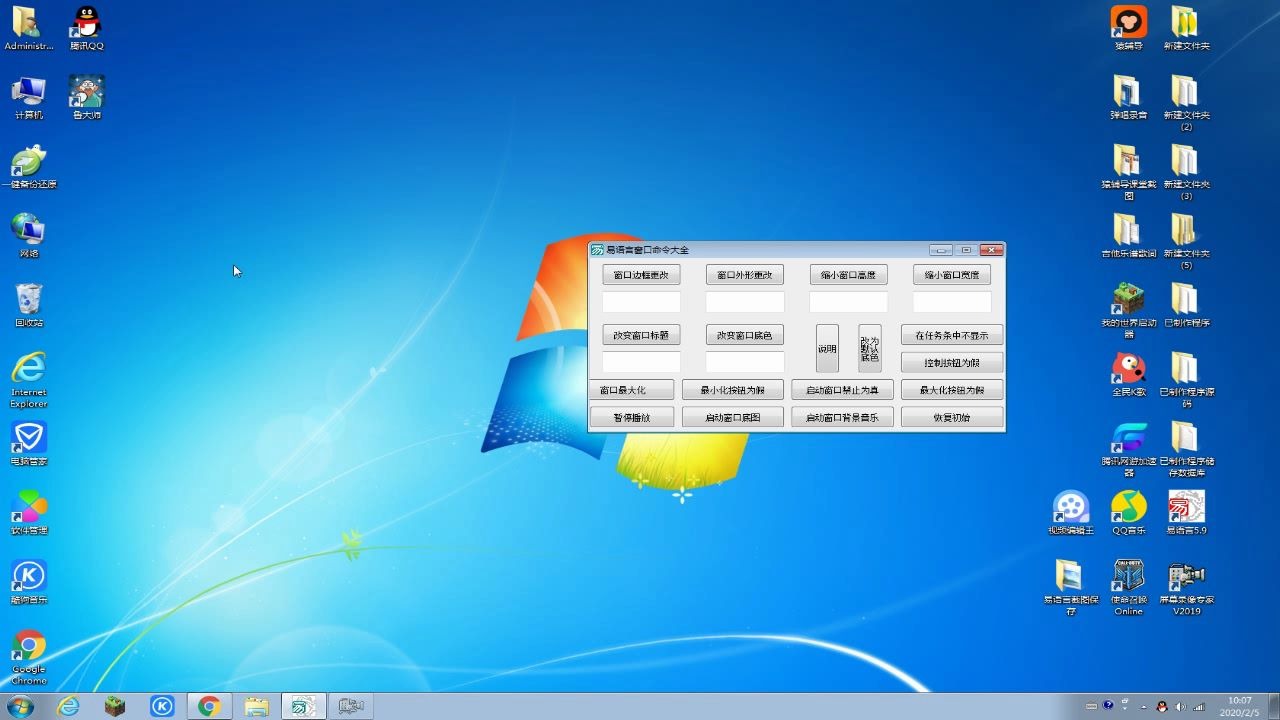The width and height of the screenshot is (1280, 720).
Task: Select the 计算机 desktop icon
Action: pos(28,98)
